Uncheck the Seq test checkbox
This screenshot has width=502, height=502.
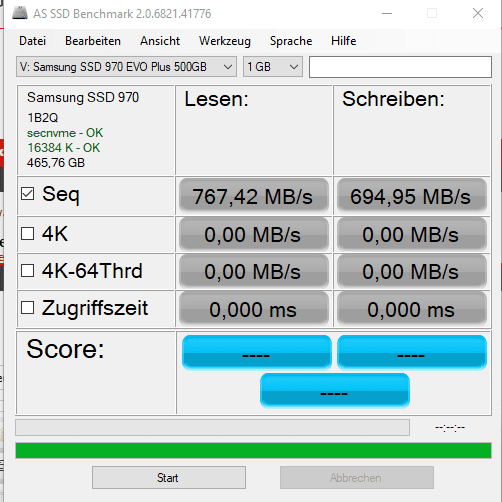tap(27, 194)
